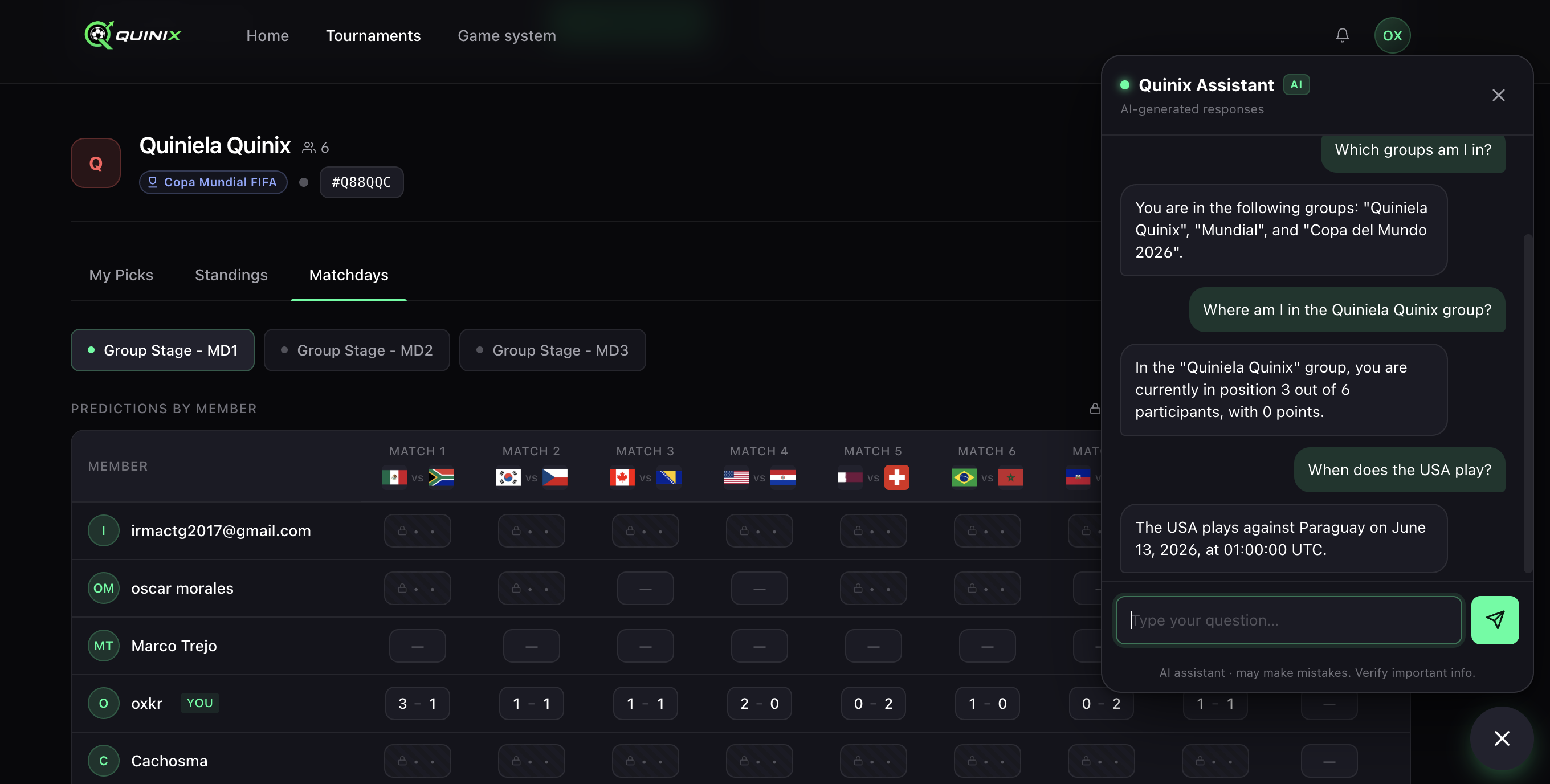Viewport: 1550px width, 784px height.
Task: Click the irmactg2017@gmail.com member name
Action: tap(221, 530)
